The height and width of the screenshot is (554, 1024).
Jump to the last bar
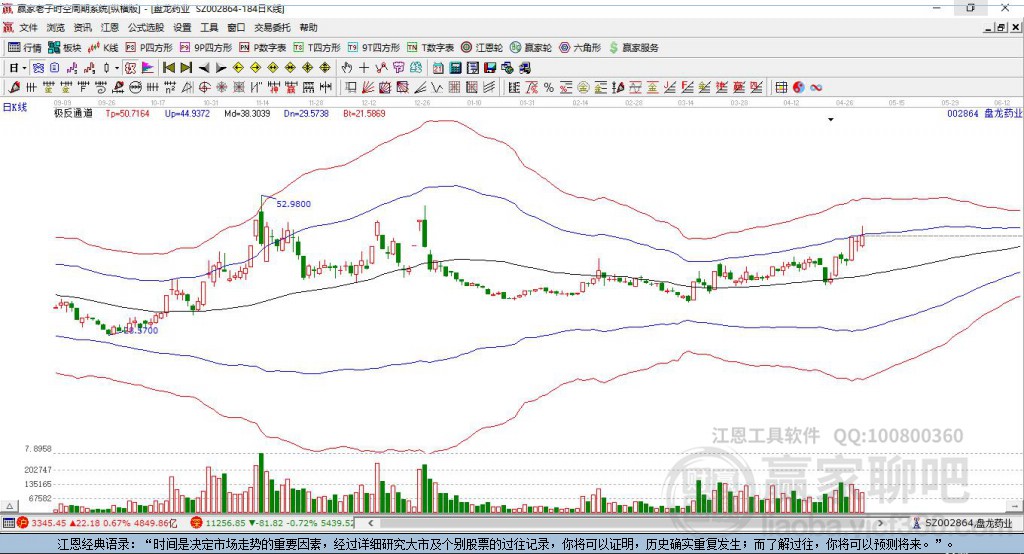tap(186, 68)
